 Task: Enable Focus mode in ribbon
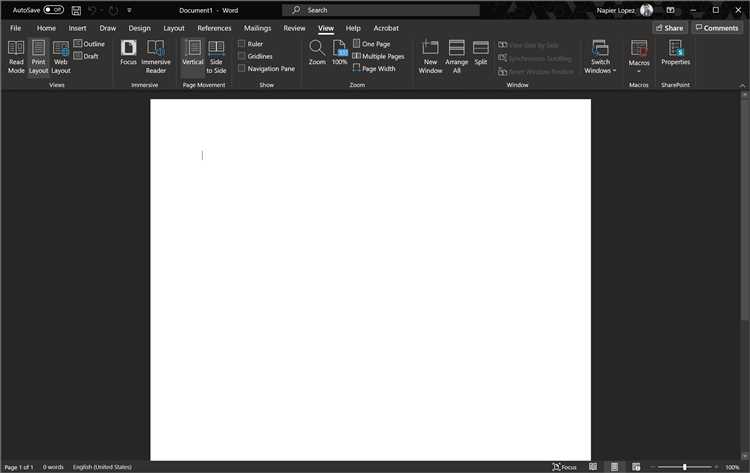pos(128,53)
